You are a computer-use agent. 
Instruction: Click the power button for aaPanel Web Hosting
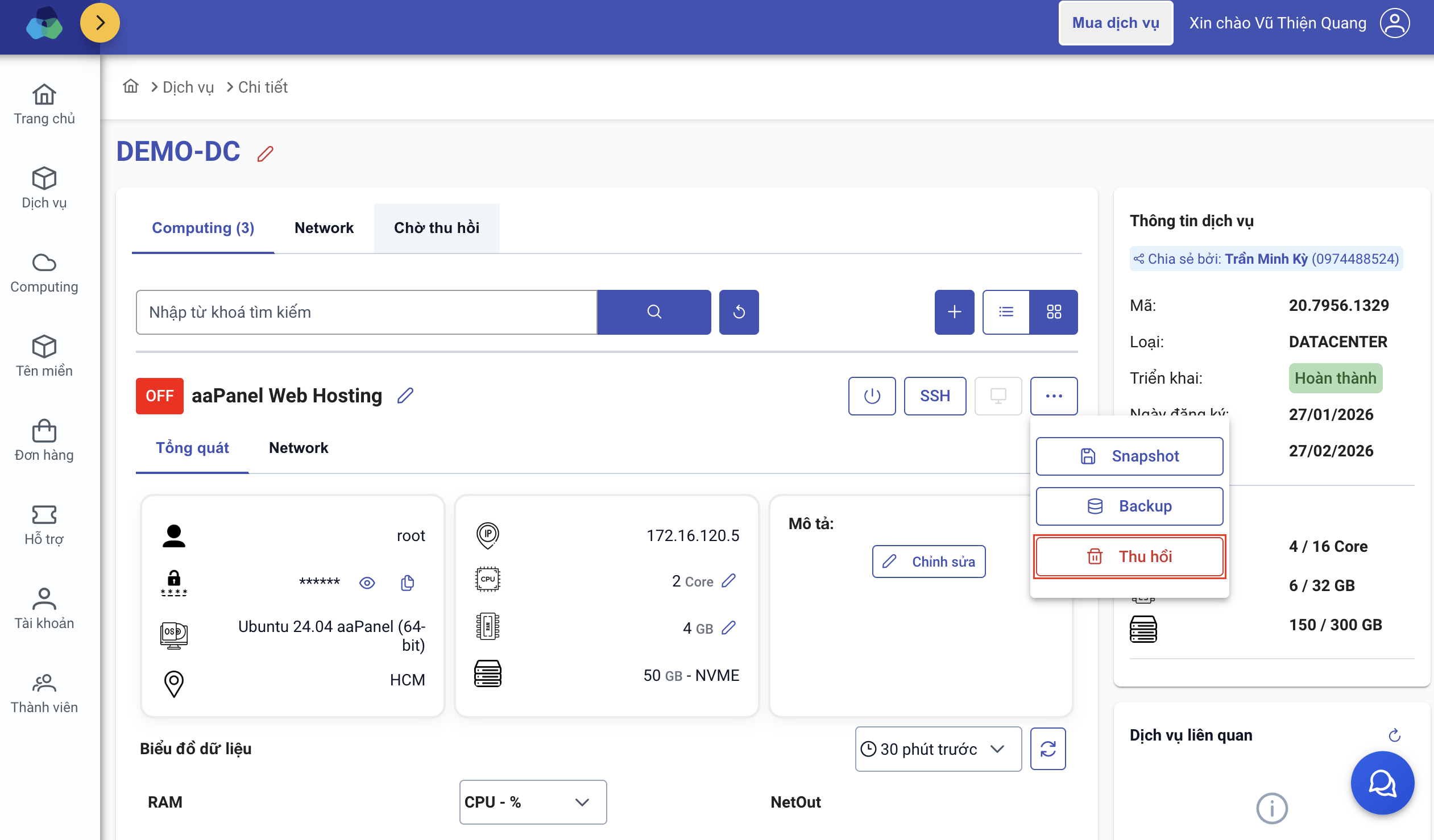click(x=872, y=396)
